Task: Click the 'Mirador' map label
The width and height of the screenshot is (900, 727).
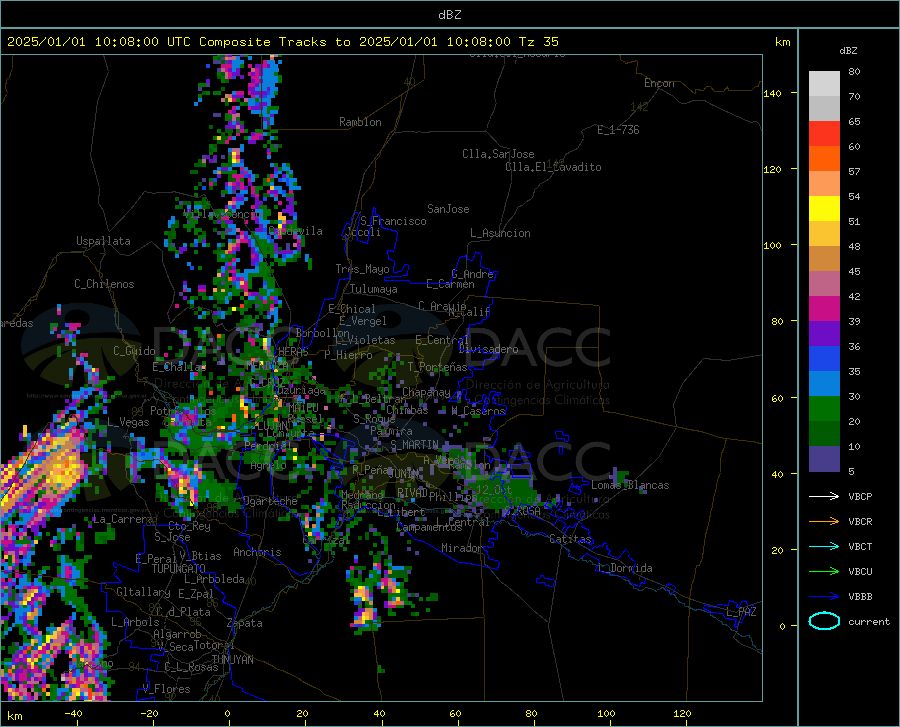Action: 462,548
